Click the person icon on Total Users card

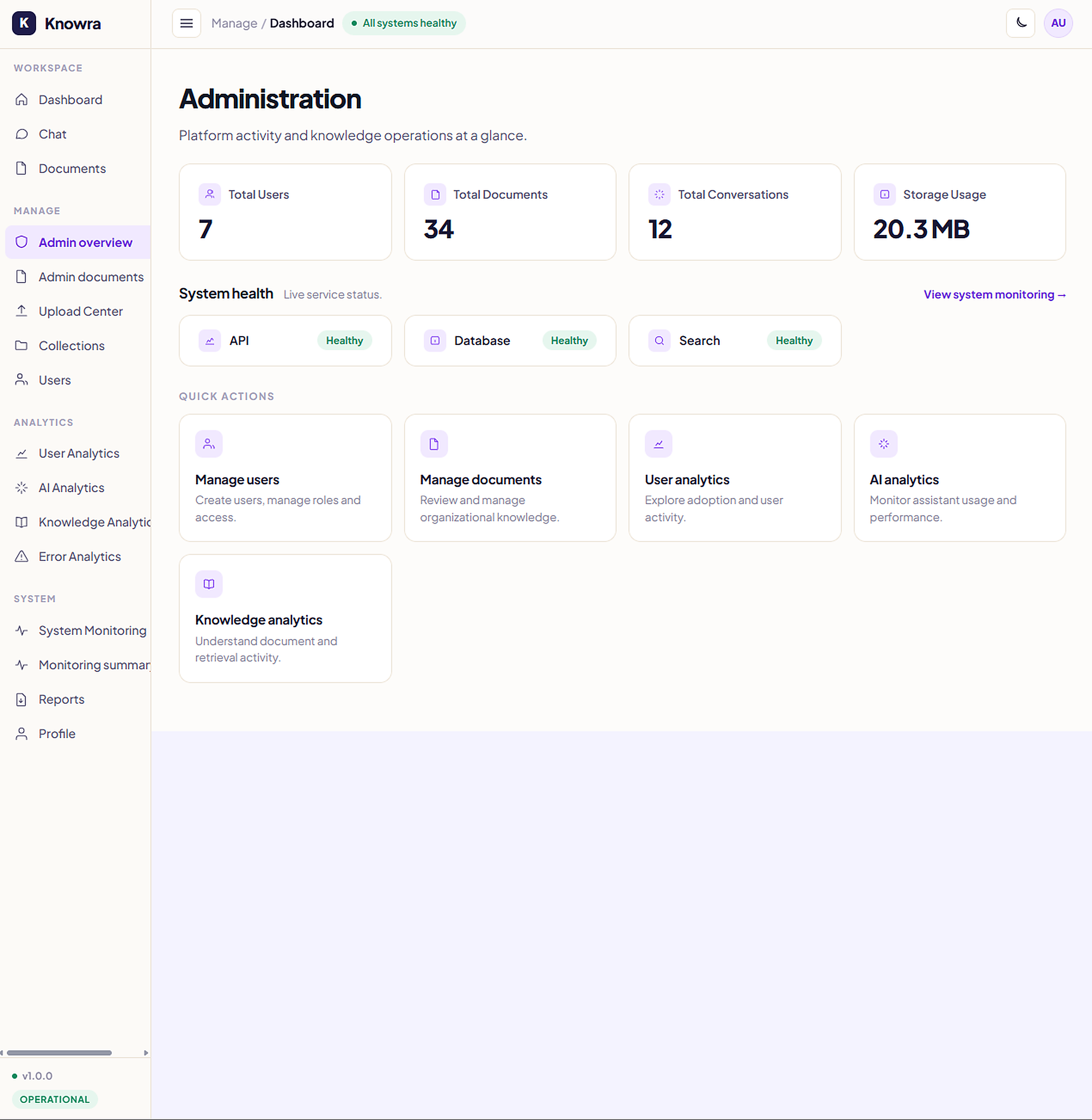[209, 194]
